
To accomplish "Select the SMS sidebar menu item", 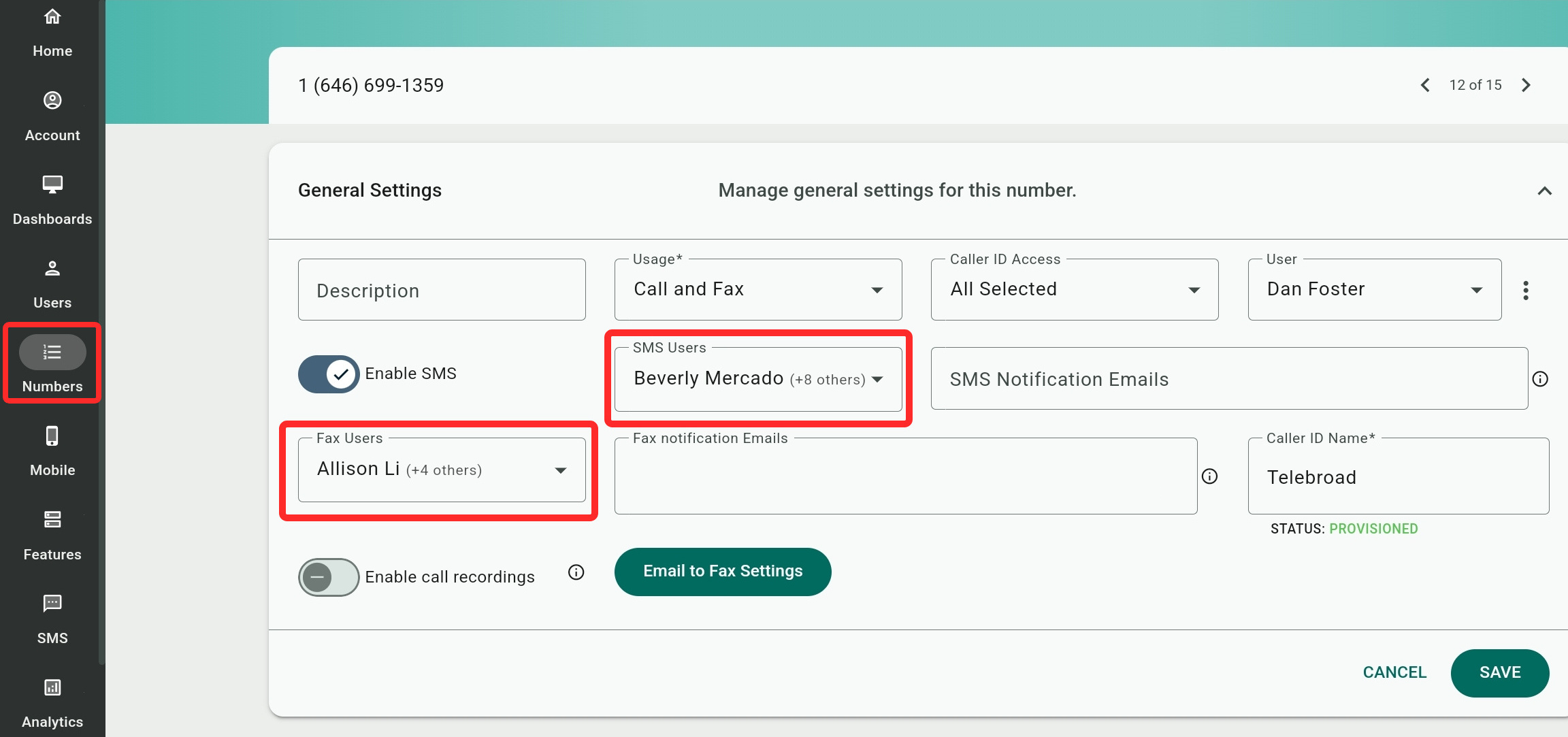I will point(52,619).
